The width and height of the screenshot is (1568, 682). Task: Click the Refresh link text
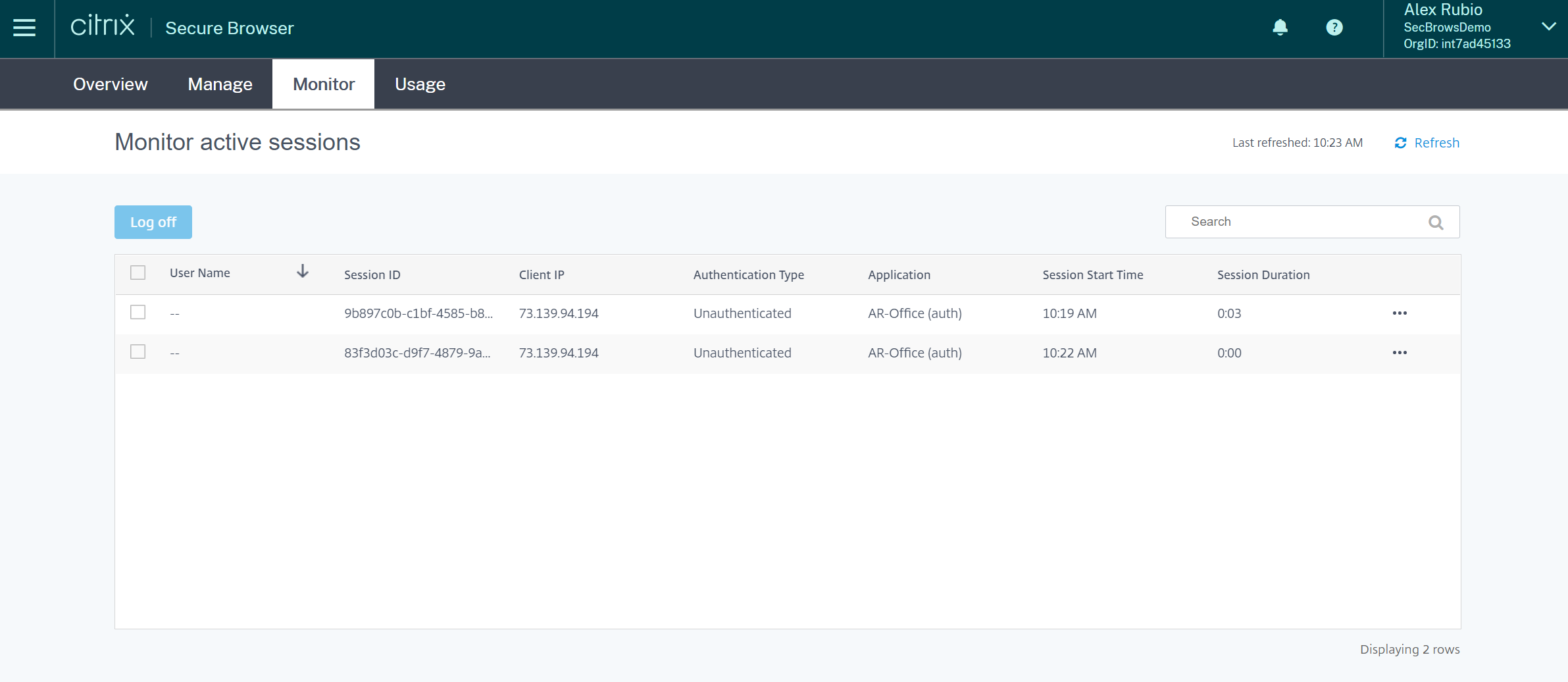coord(1436,143)
